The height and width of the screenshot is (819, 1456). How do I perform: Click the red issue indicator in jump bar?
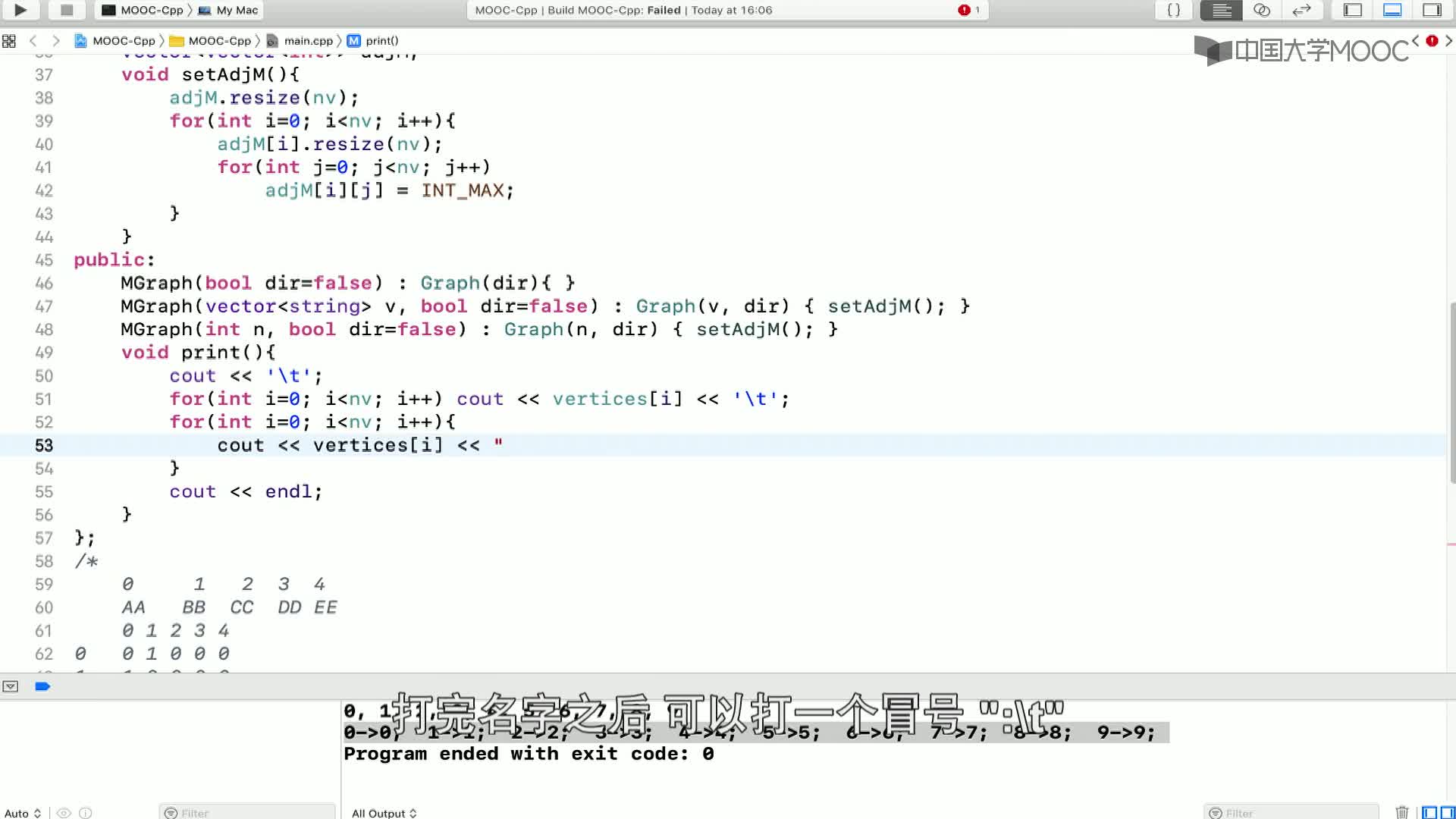pyautogui.click(x=1432, y=41)
